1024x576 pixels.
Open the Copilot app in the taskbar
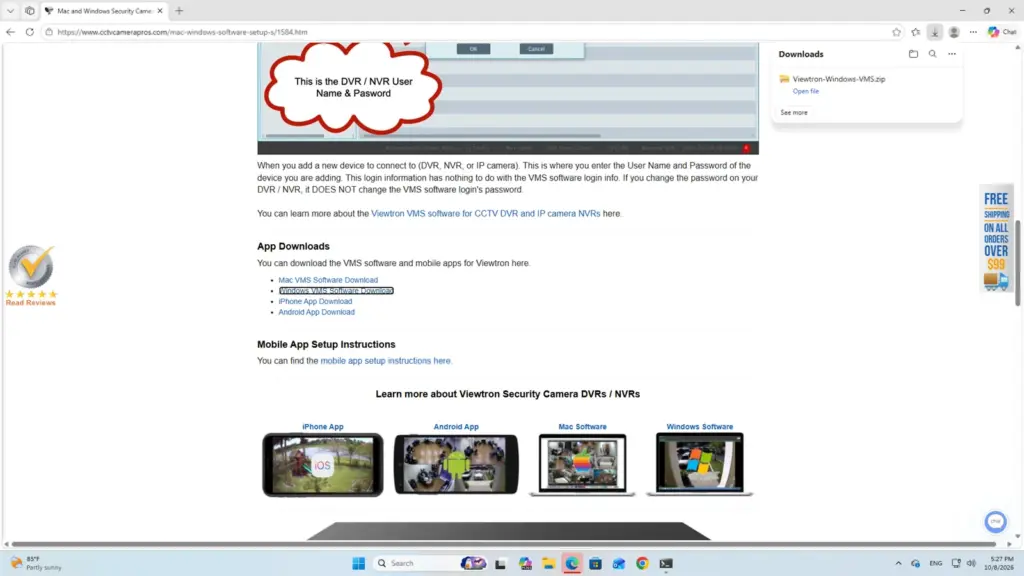[525, 563]
